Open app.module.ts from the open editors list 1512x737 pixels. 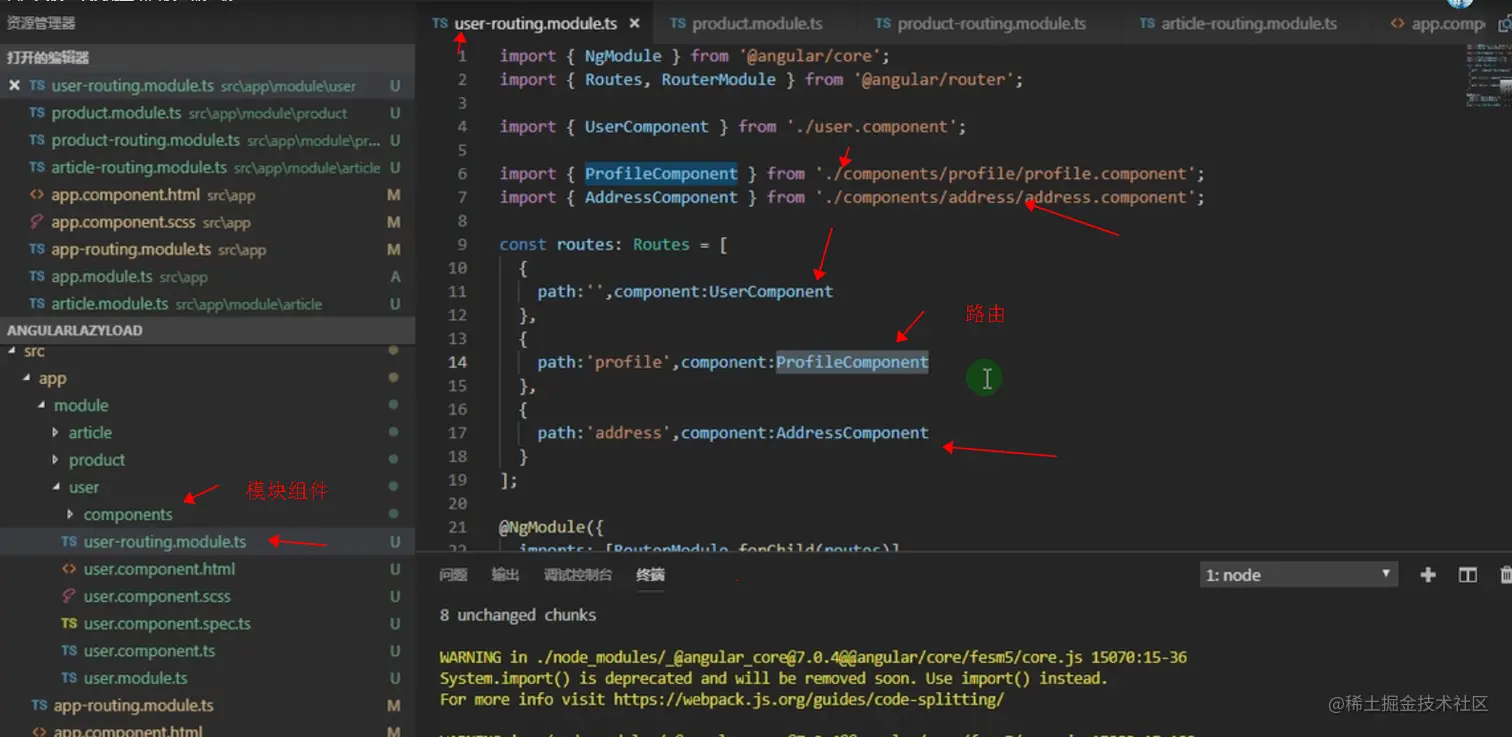(x=207, y=276)
